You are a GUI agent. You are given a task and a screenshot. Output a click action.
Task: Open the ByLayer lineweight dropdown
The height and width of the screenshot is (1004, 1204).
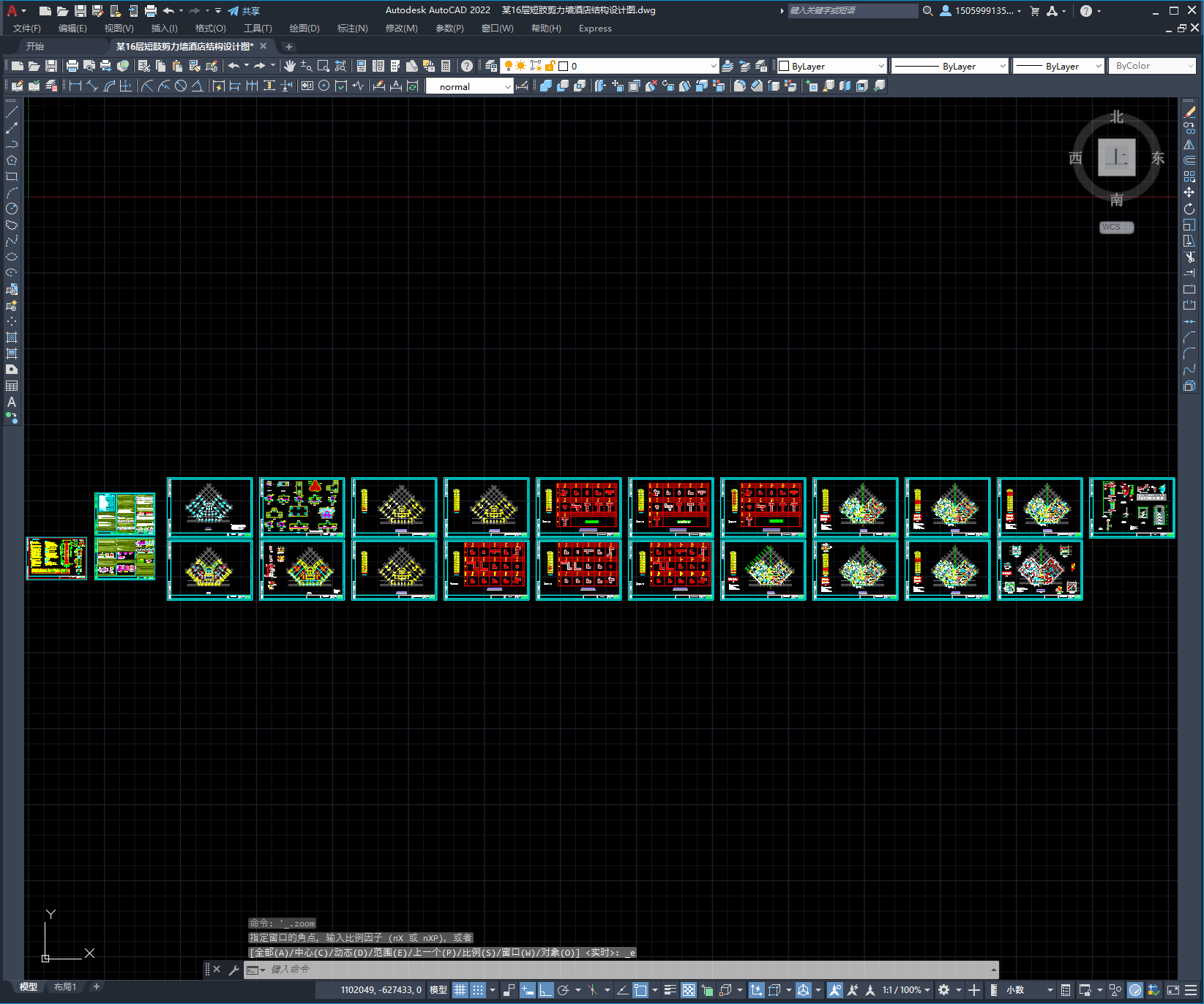(x=1098, y=66)
